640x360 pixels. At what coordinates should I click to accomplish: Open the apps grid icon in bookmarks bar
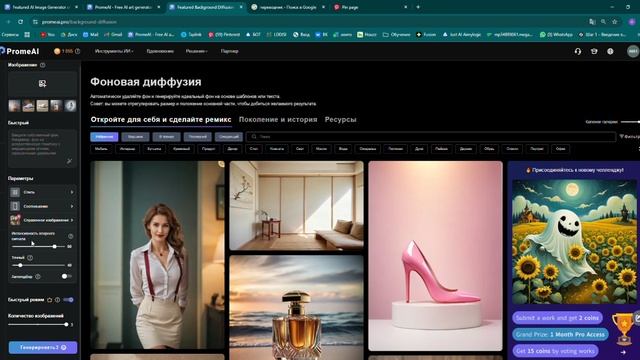27,35
